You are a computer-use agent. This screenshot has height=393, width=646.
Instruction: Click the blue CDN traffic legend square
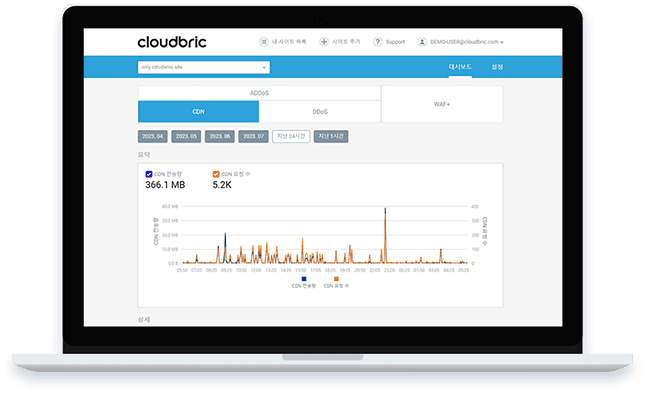click(304, 279)
